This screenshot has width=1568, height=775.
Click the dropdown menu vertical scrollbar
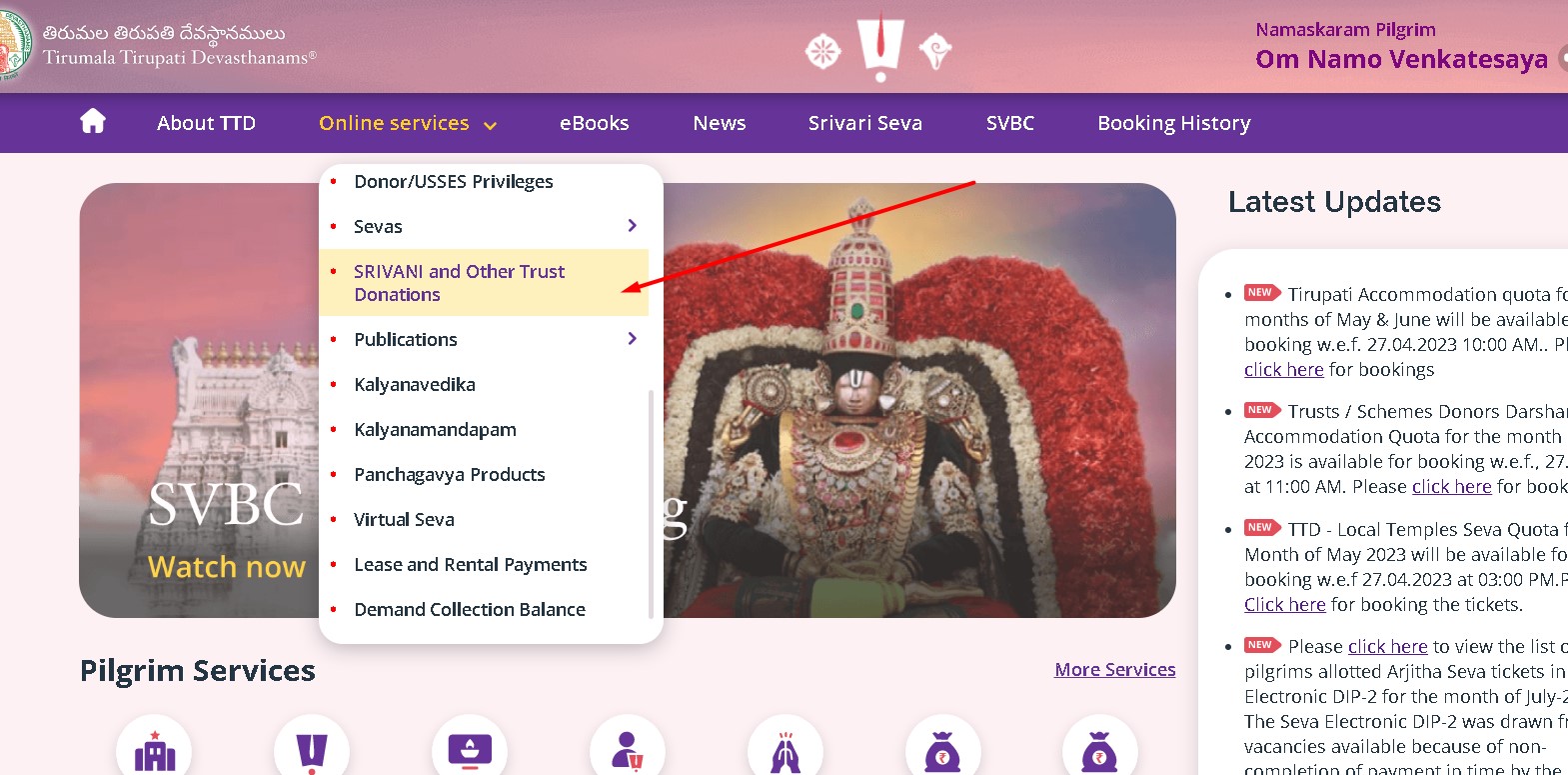[x=652, y=503]
